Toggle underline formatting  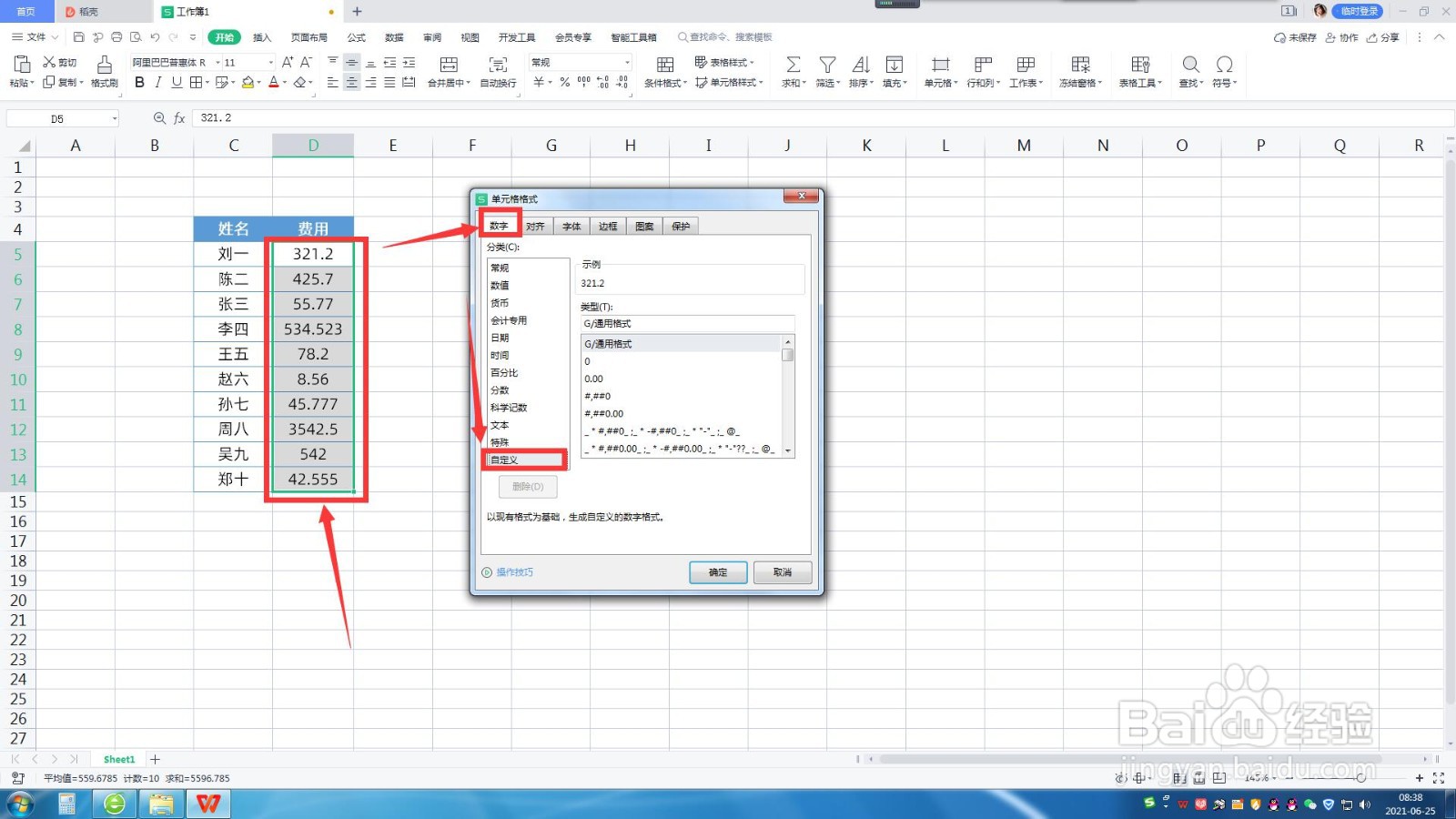177,83
